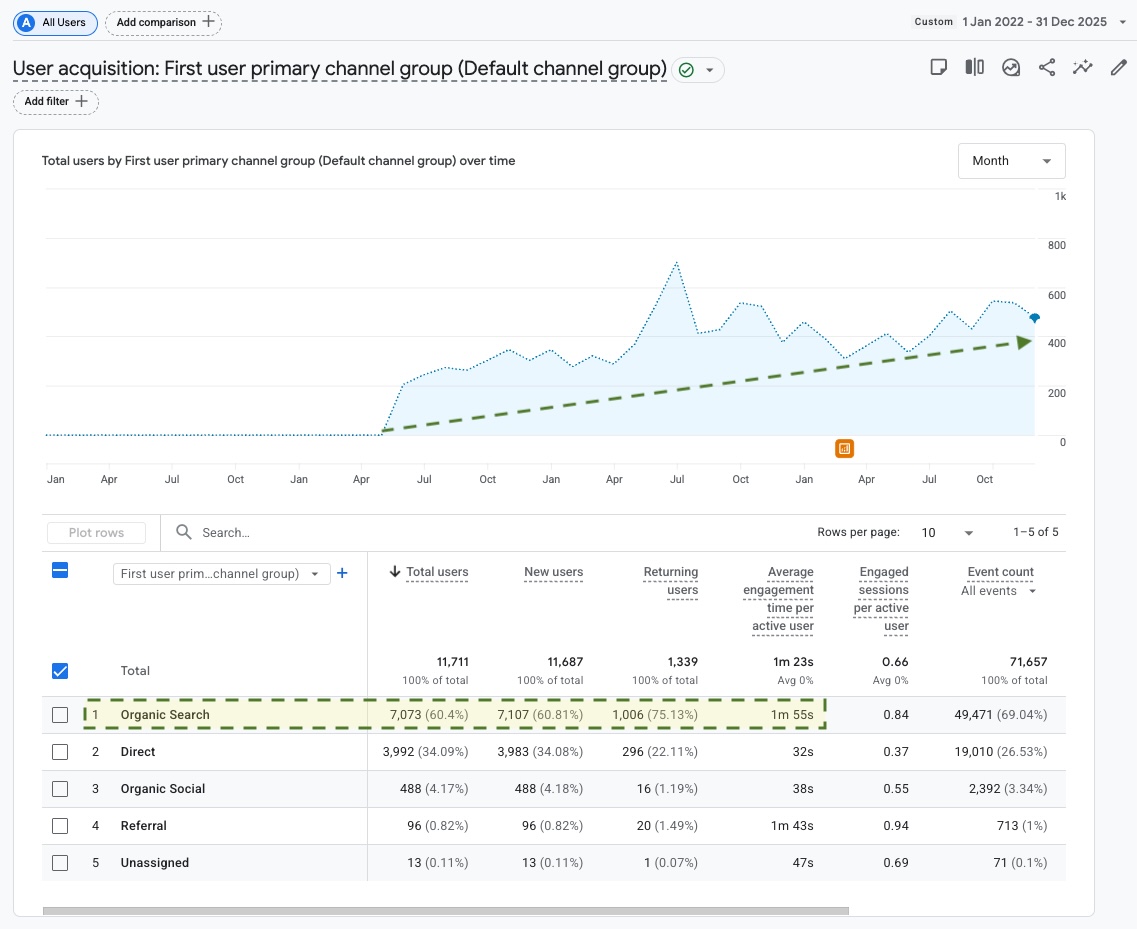The image size is (1137, 929).
Task: Sort by the Event count column header
Action: coord(1001,572)
